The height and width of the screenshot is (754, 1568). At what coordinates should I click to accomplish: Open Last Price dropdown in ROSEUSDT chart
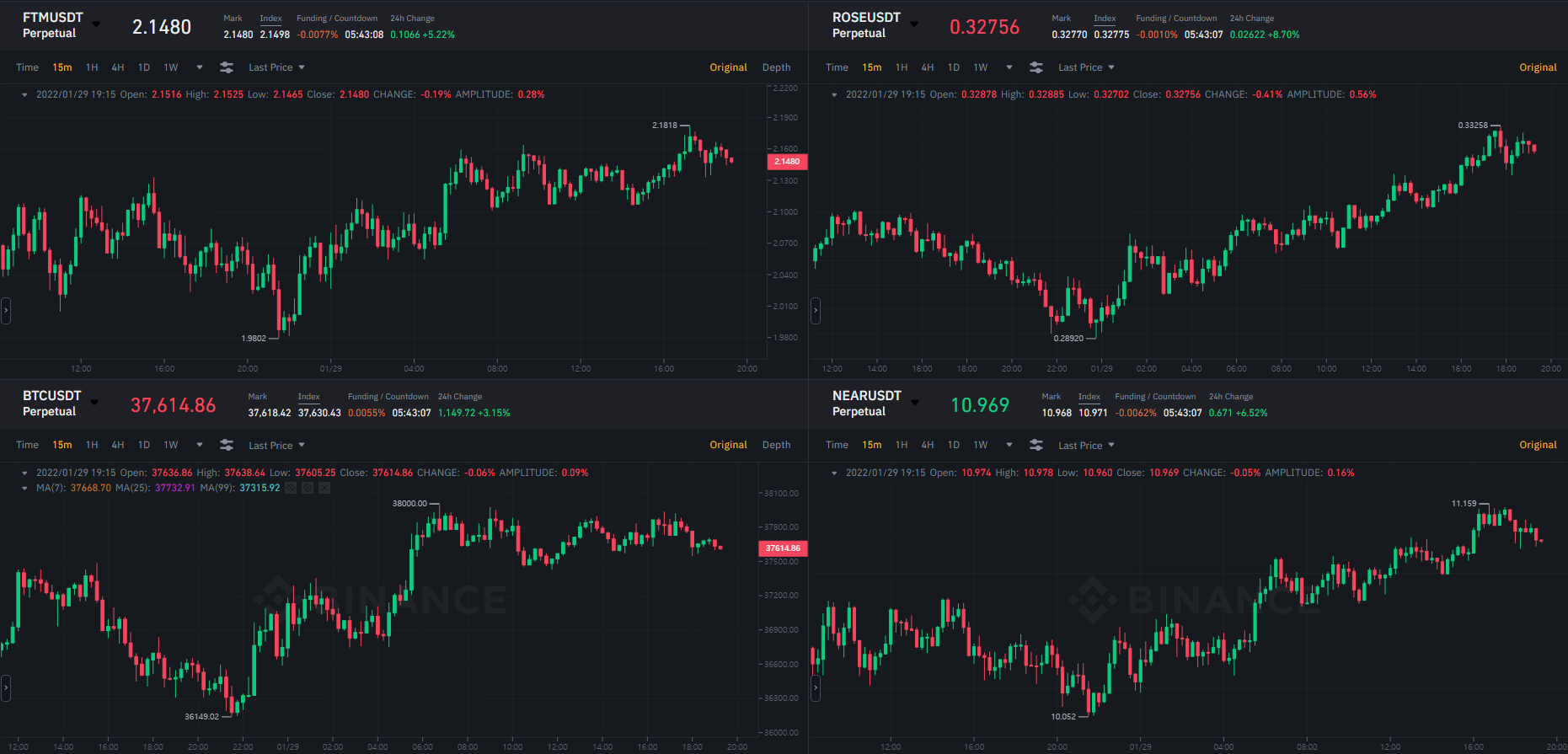[x=1086, y=67]
